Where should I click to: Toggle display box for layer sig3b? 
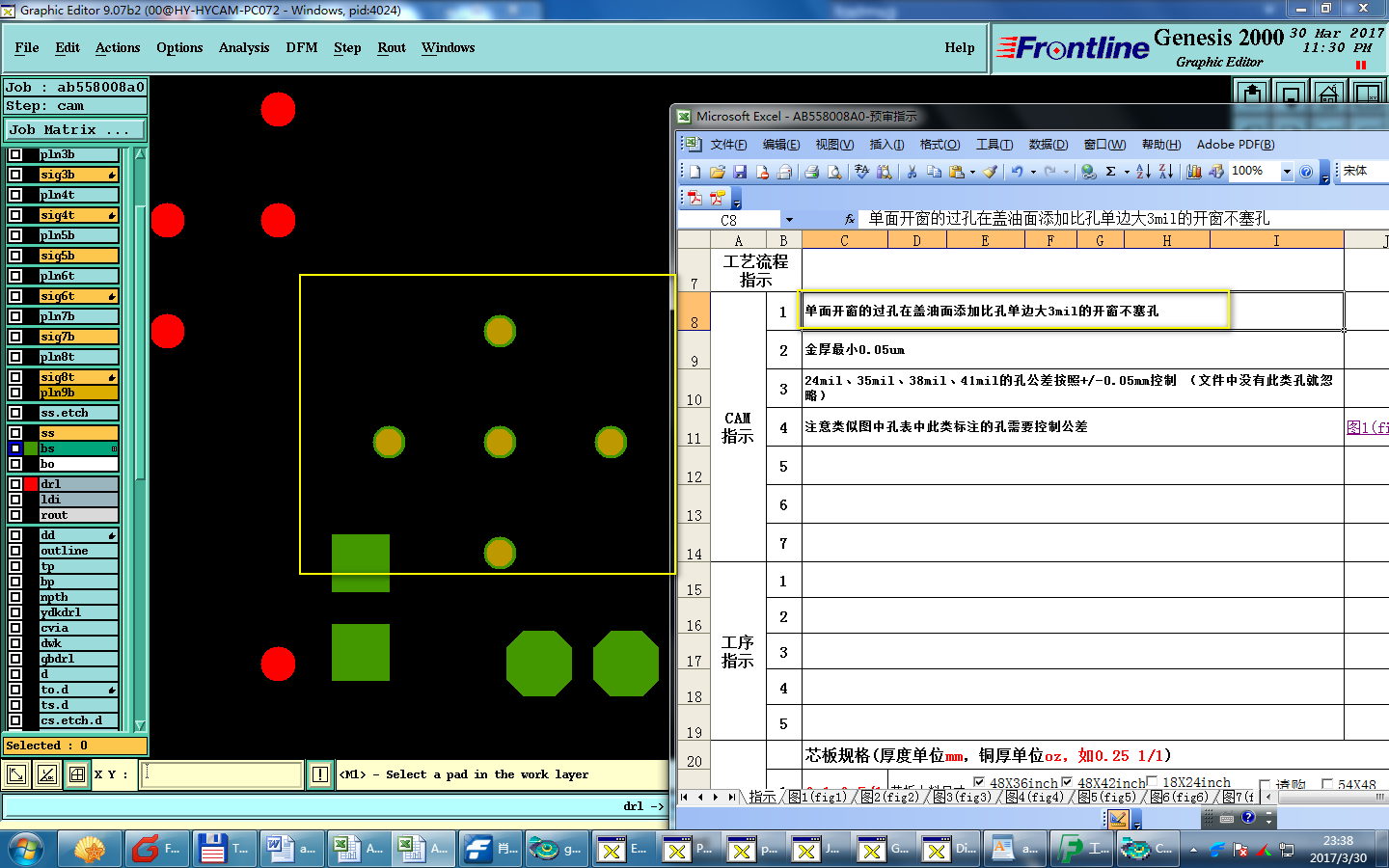(x=15, y=175)
